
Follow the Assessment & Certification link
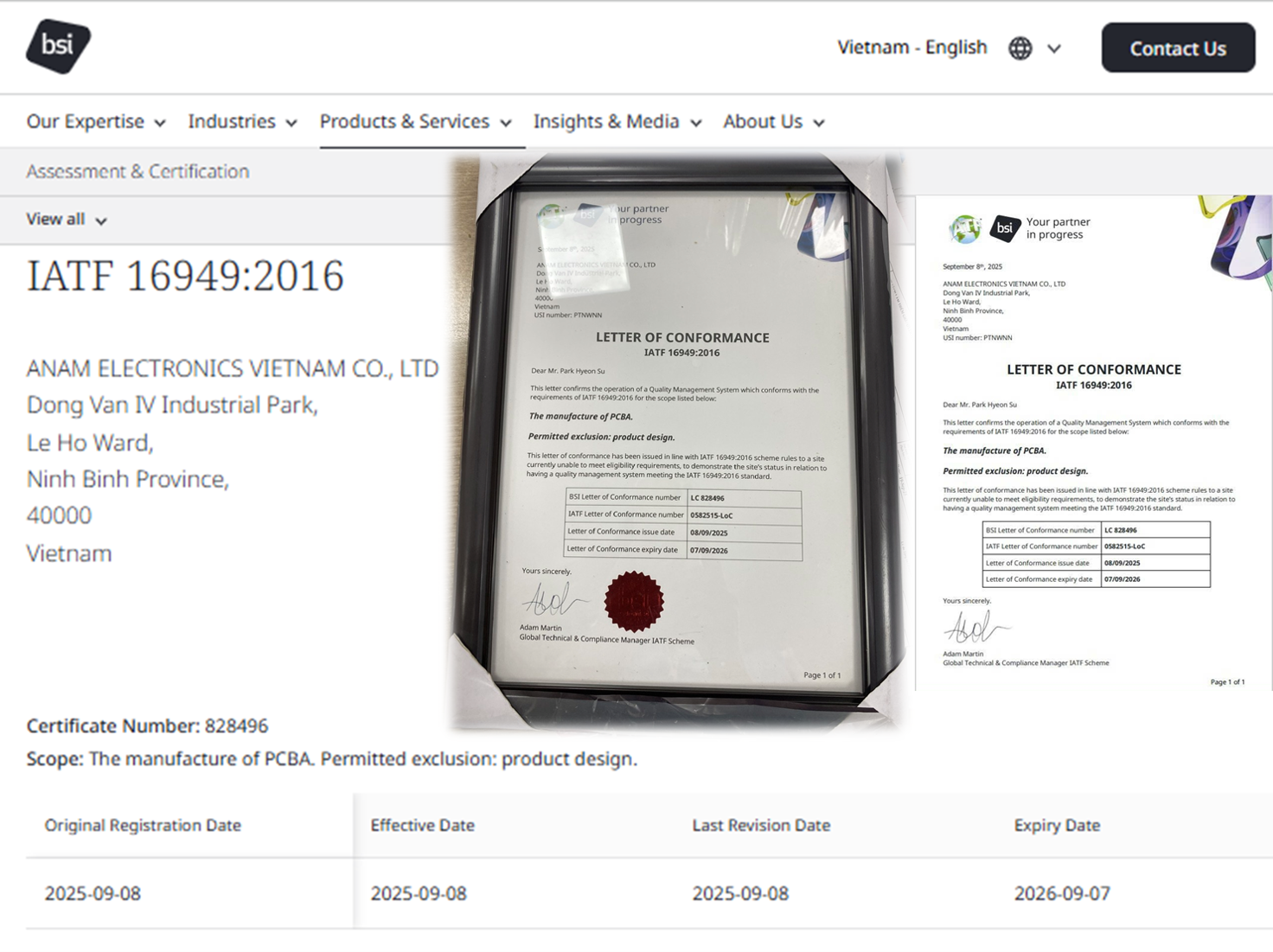click(138, 171)
